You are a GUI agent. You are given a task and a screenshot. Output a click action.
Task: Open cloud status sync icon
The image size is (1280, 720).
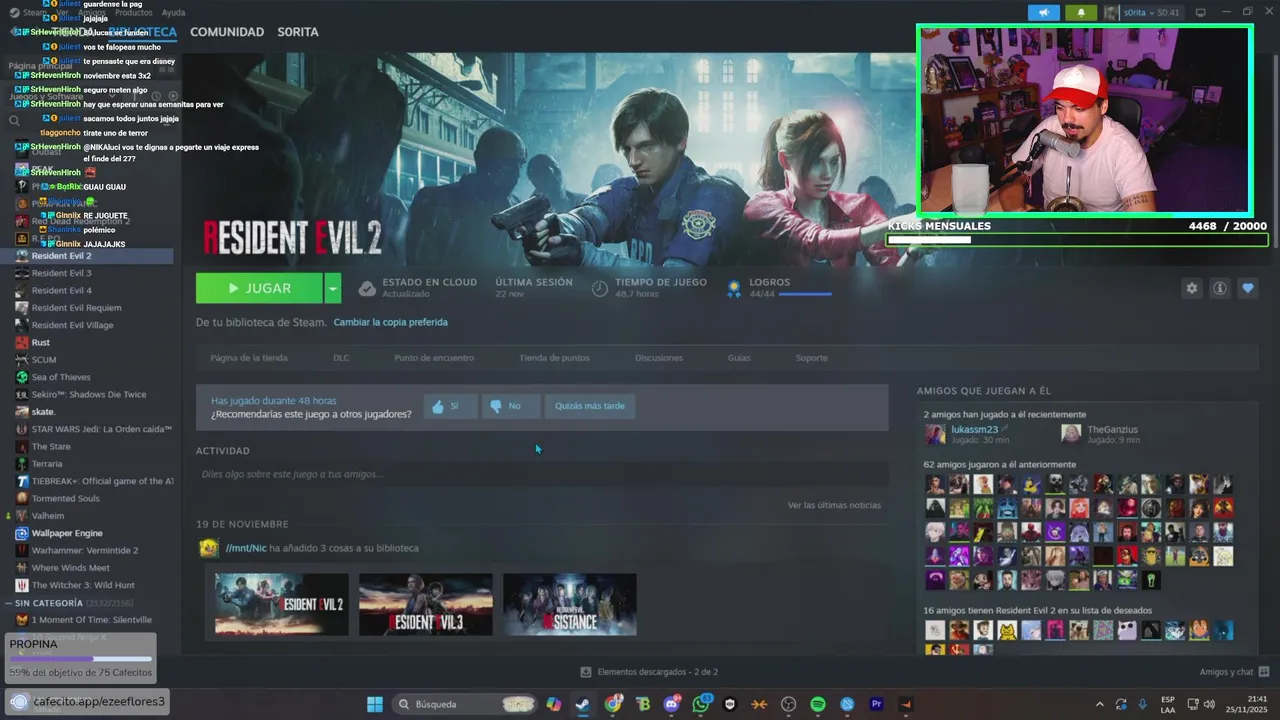[367, 288]
